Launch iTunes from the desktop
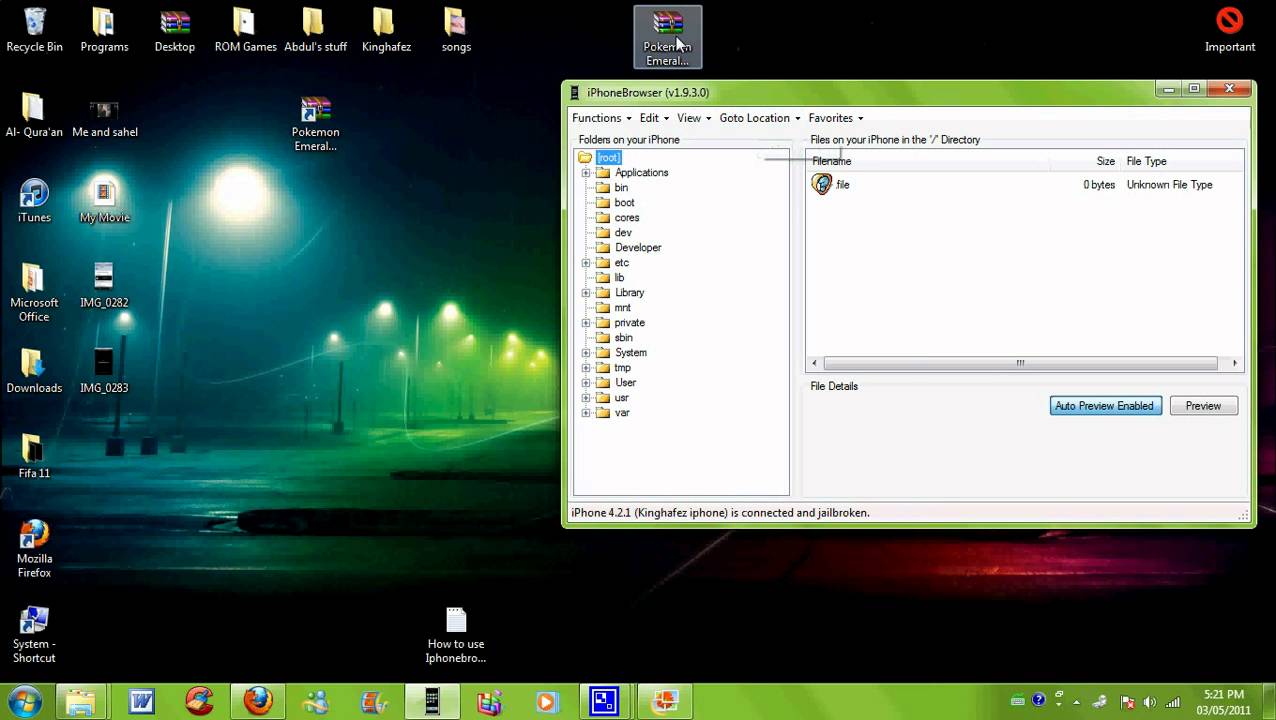 pyautogui.click(x=34, y=201)
